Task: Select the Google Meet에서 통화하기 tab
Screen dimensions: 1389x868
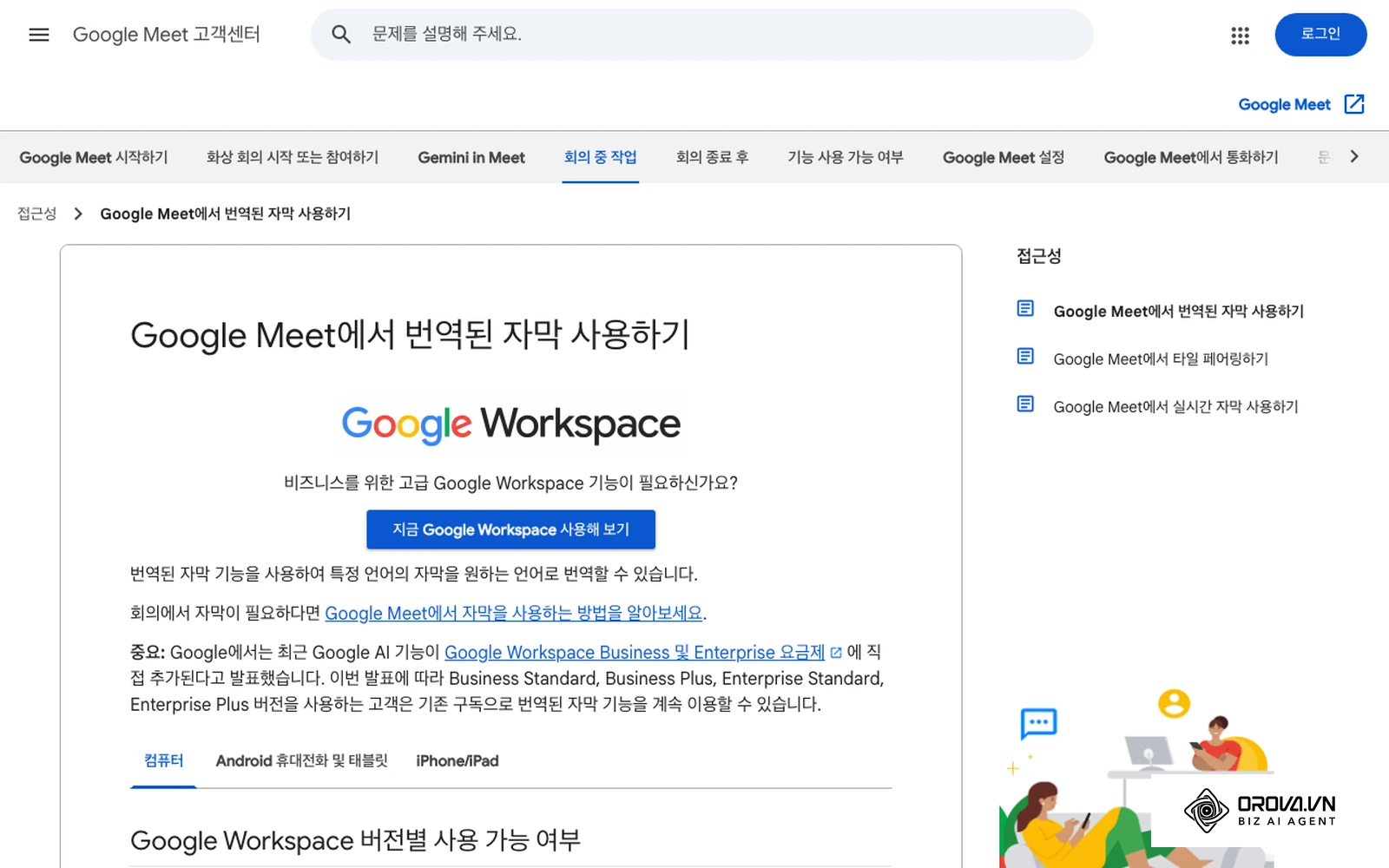Action: point(1191,157)
